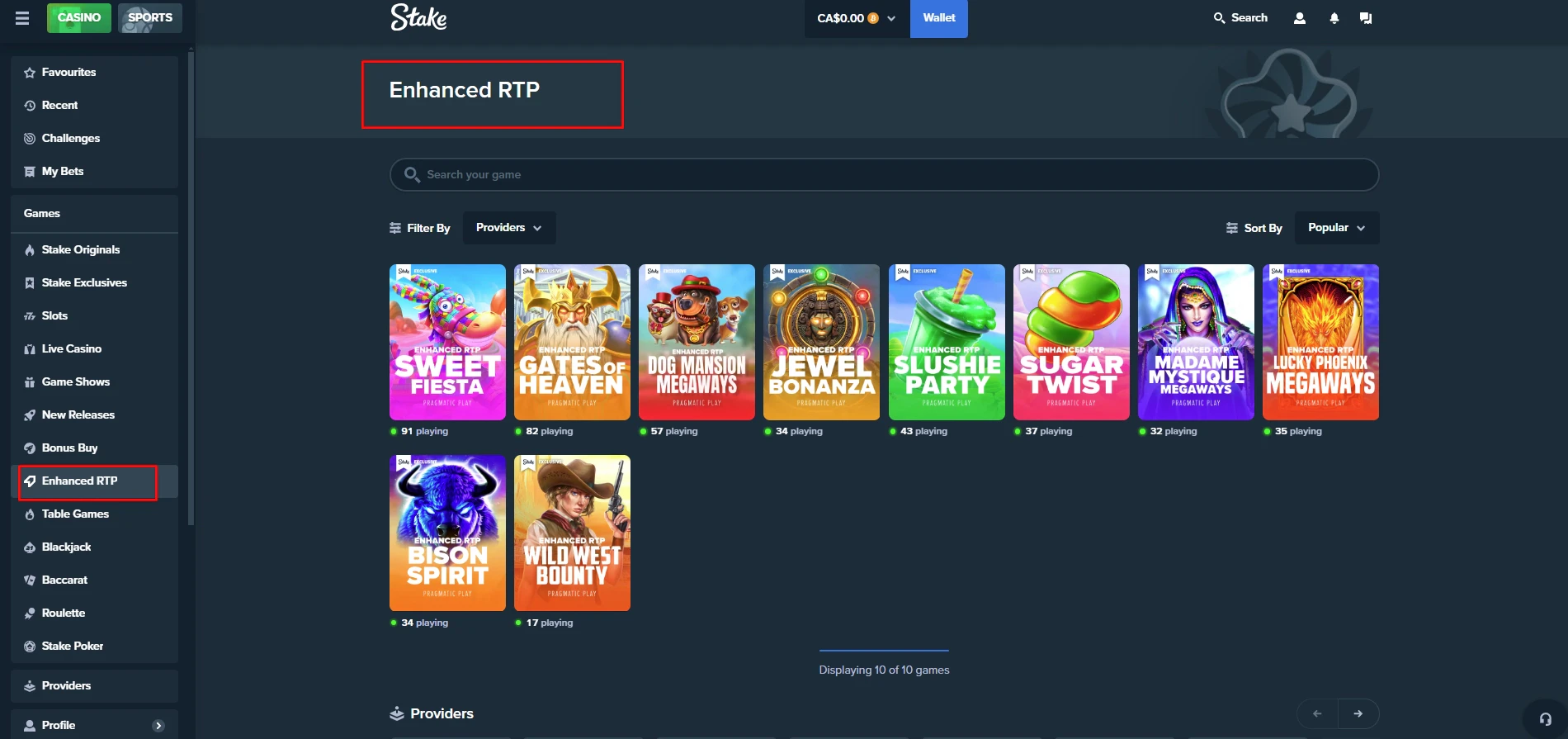Open Sweet Fiesta game
This screenshot has height=739, width=1568.
pyautogui.click(x=447, y=342)
